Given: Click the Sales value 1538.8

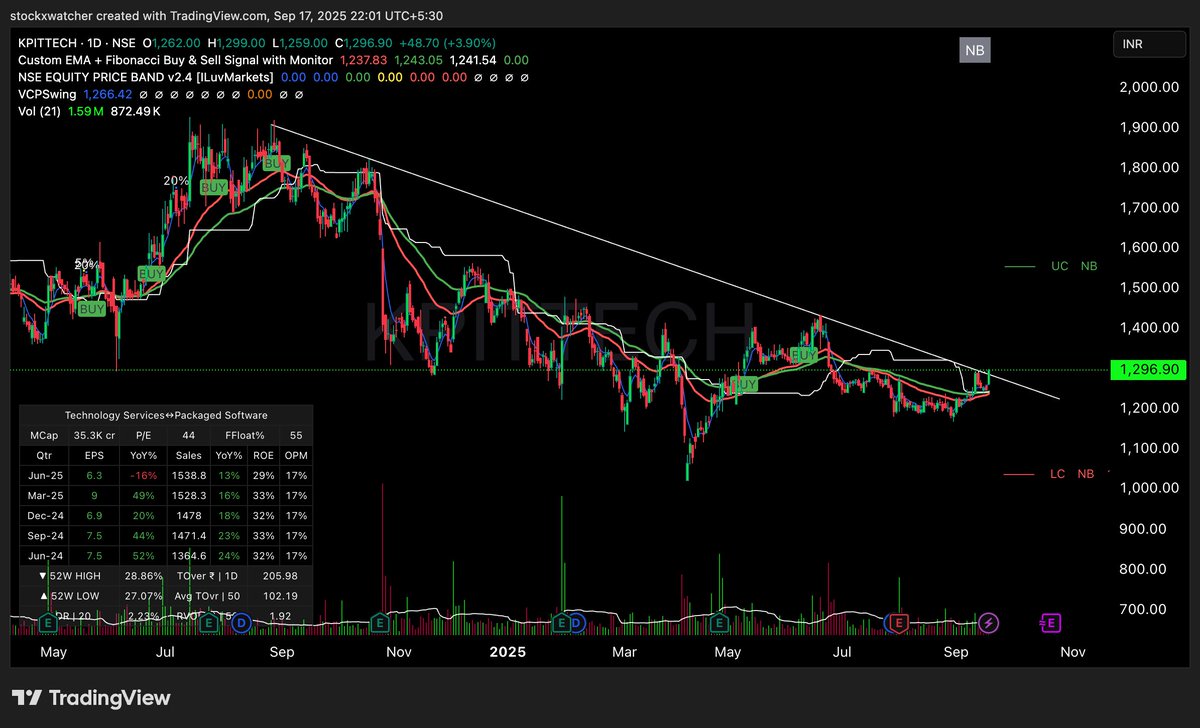Looking at the screenshot, I should click(x=189, y=476).
